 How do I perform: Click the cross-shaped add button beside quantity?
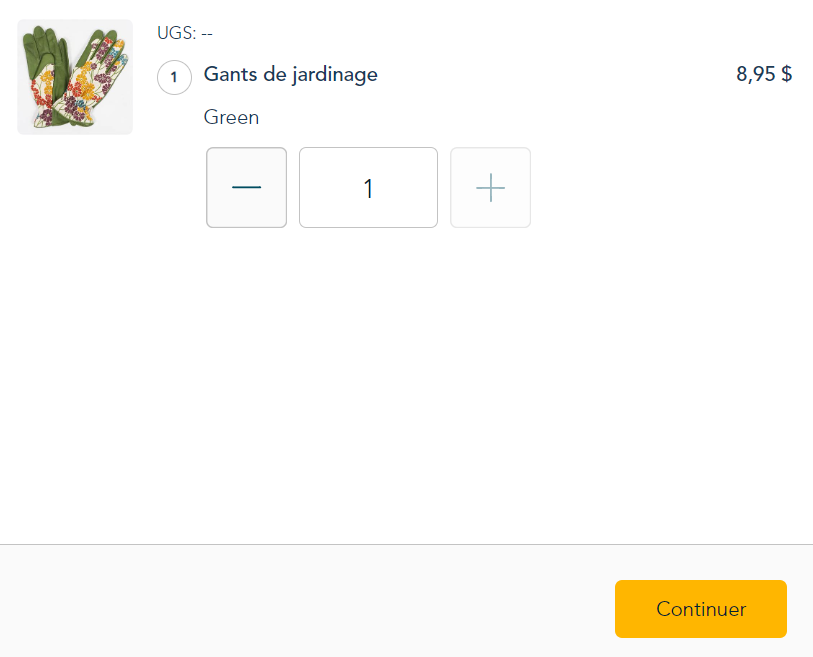pos(490,187)
